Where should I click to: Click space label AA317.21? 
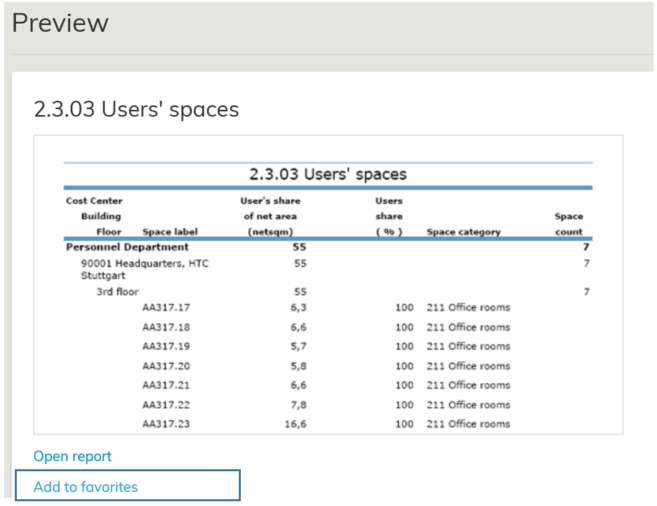[x=166, y=385]
